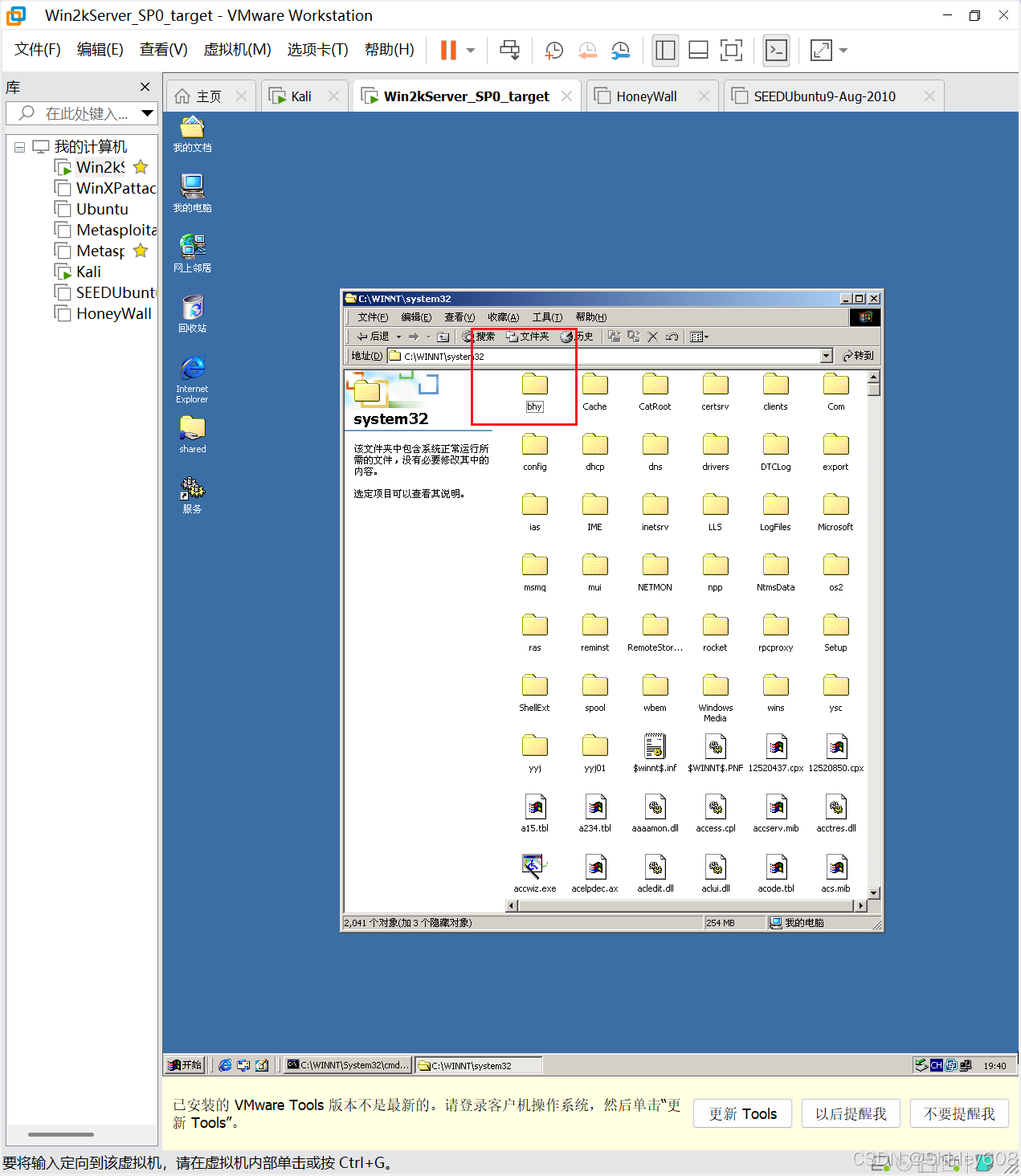1021x1176 pixels.
Task: Toggle favorite star beside Win2k entry
Action: tap(141, 167)
